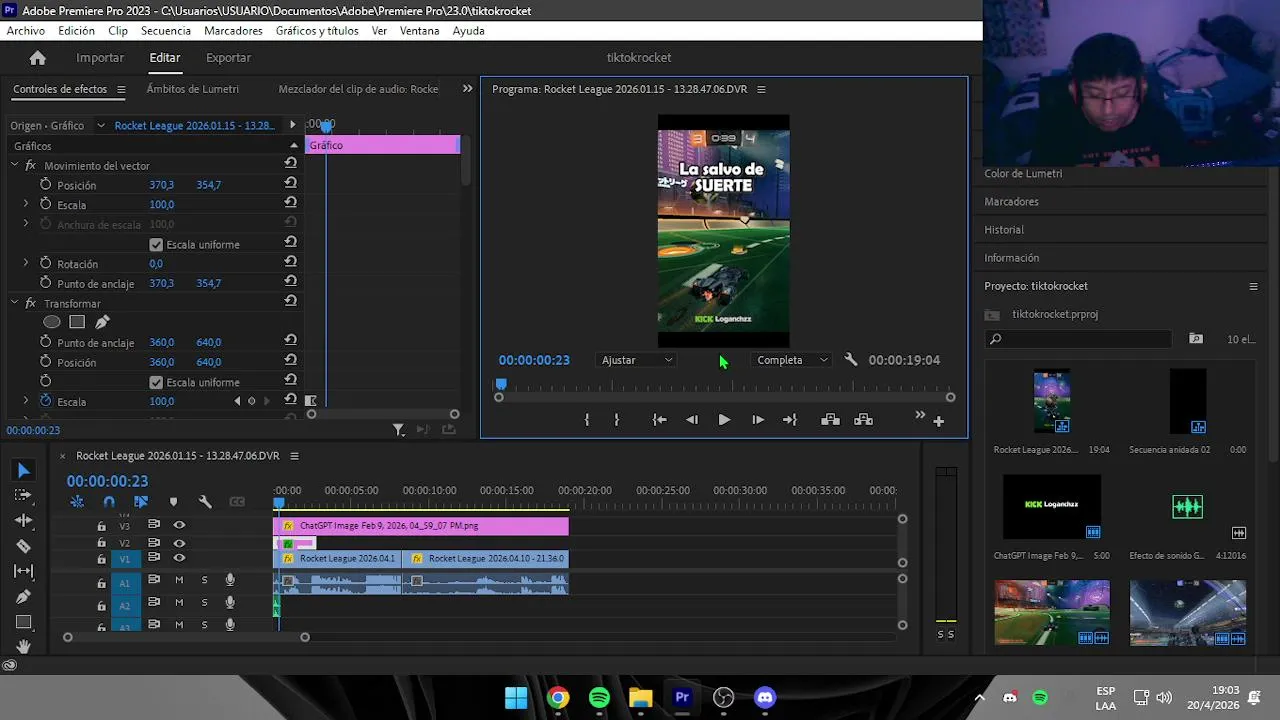Toggle Posición animation stopwatch under Movimiento del vector

[x=45, y=185]
